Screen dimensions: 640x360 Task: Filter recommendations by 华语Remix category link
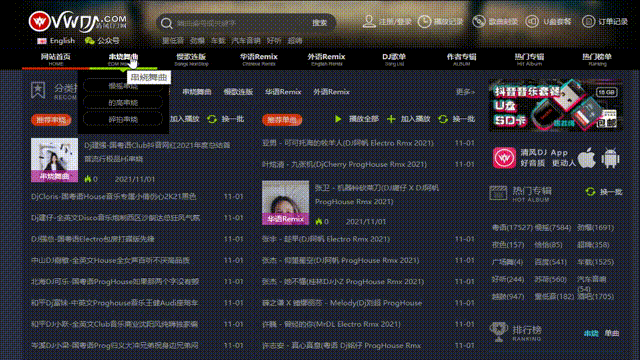pos(283,92)
